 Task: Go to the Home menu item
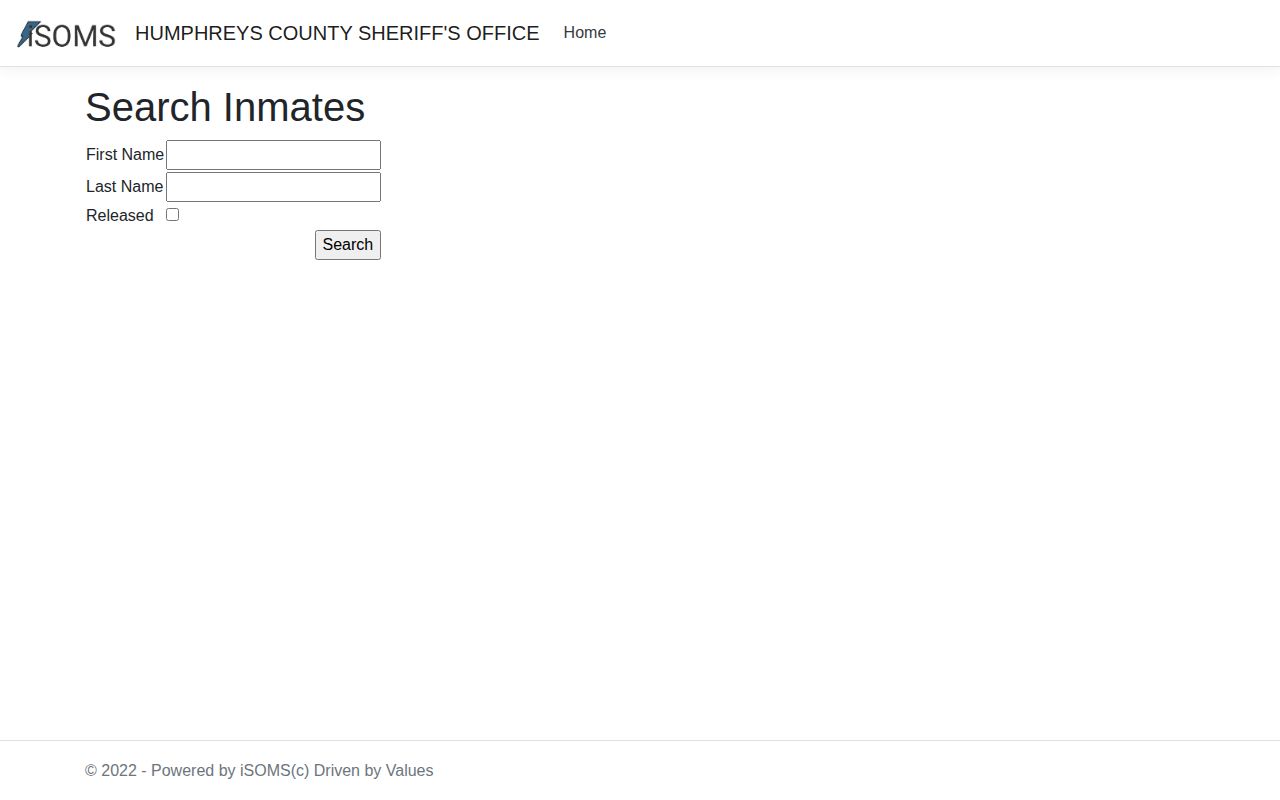pyautogui.click(x=585, y=33)
